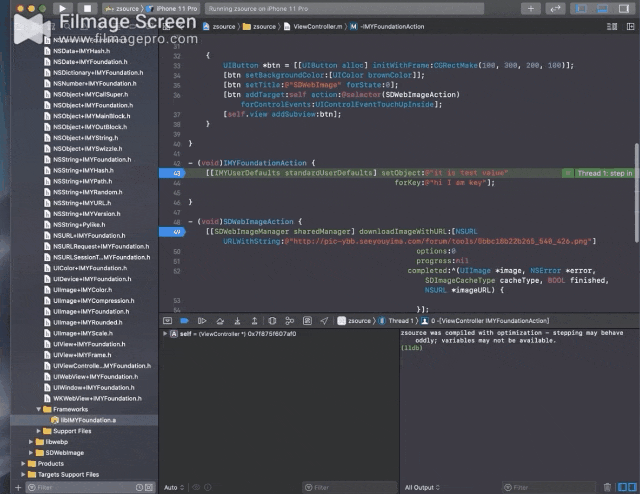Open NSData+IMYHash.h file
This screenshot has height=494, width=640.
click(77, 51)
